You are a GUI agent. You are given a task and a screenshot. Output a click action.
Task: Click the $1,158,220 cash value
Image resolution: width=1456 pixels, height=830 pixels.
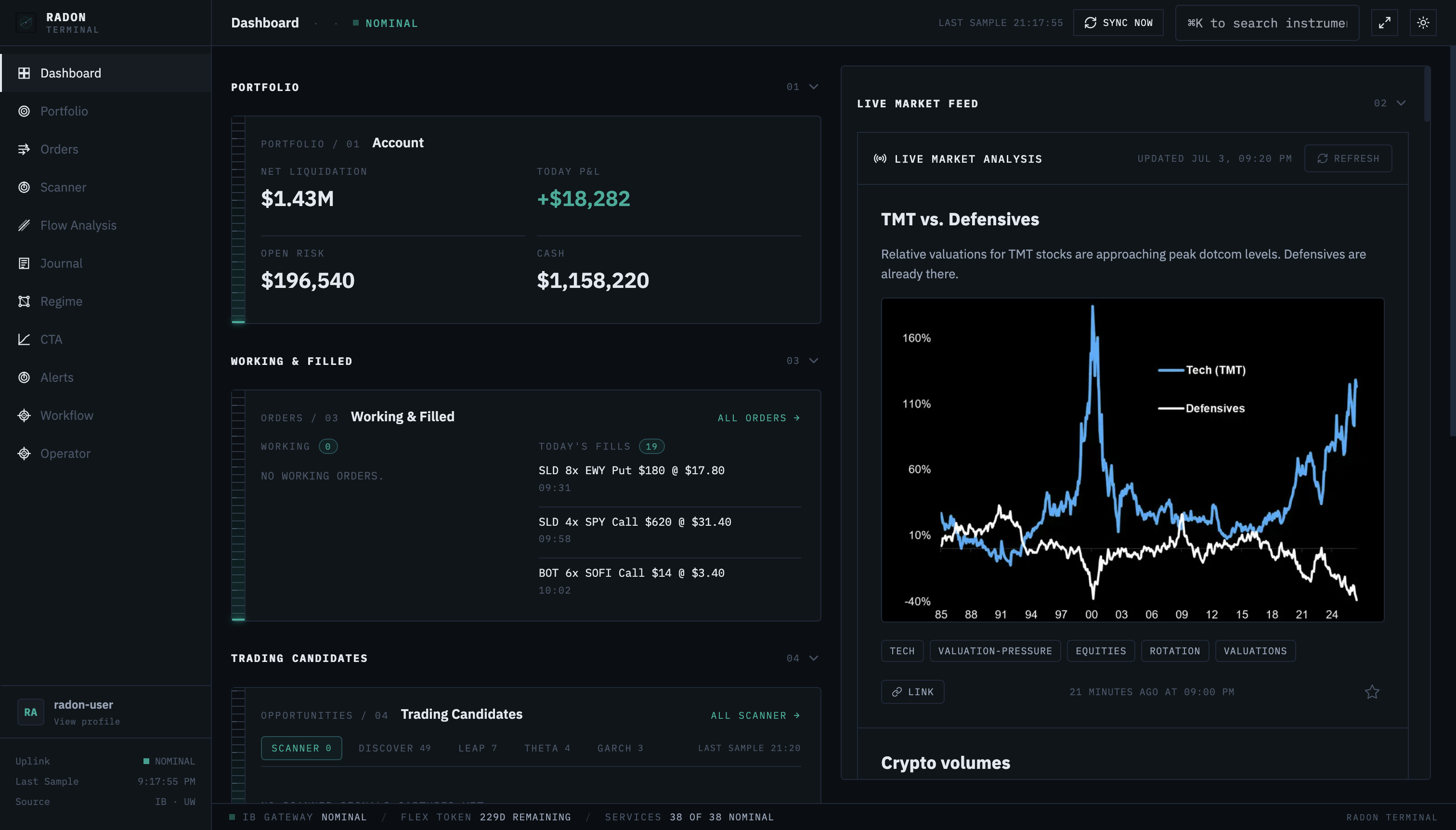point(593,281)
